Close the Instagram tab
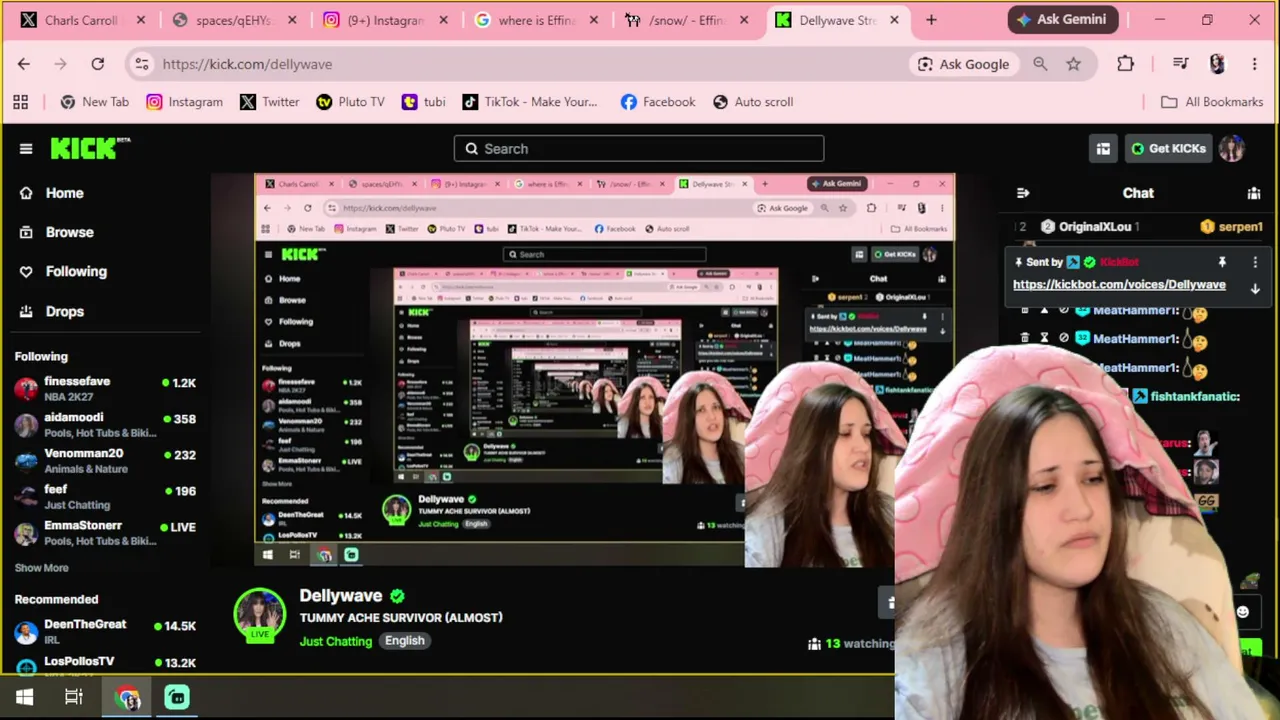 443,20
